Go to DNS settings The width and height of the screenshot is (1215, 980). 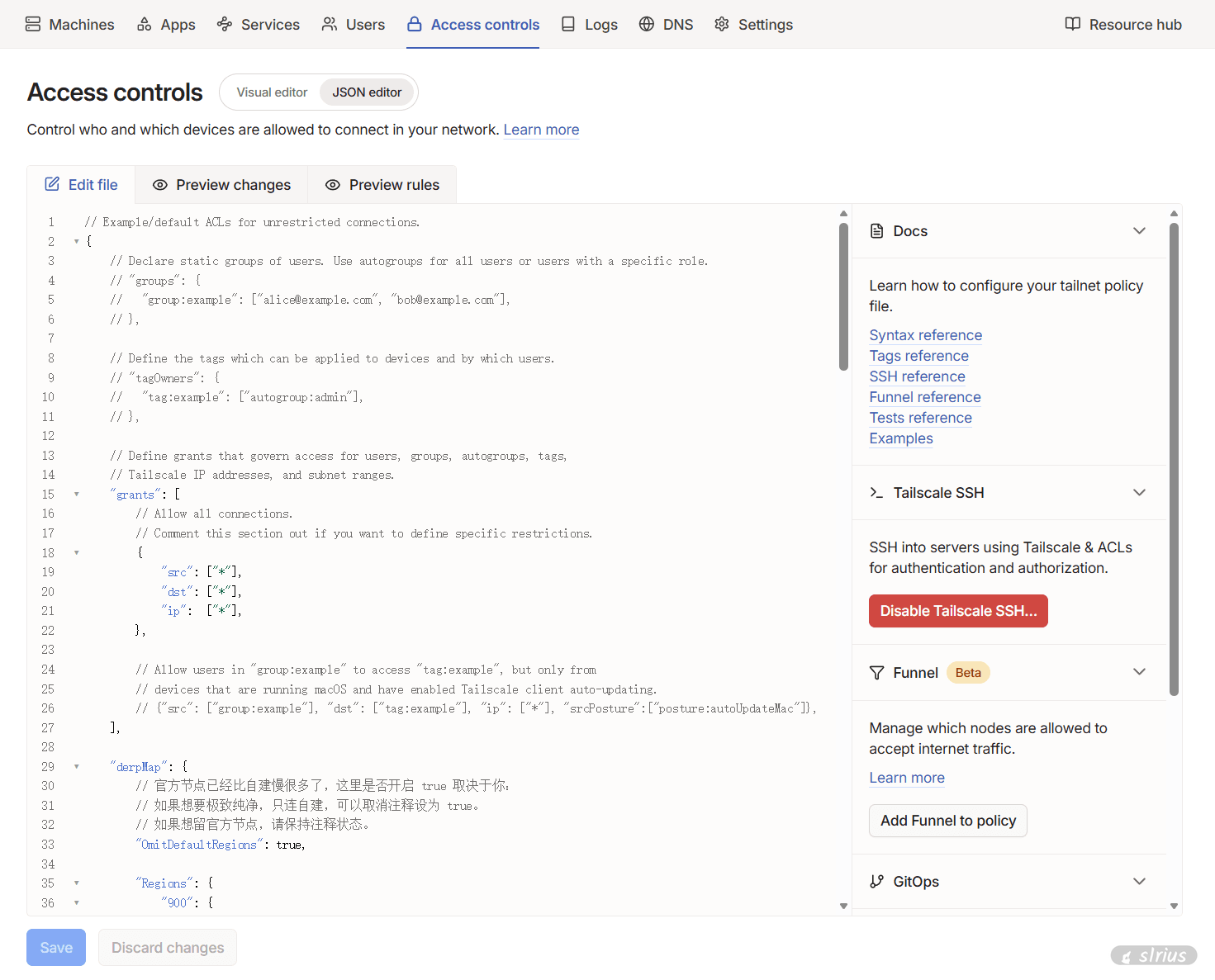[x=666, y=25]
